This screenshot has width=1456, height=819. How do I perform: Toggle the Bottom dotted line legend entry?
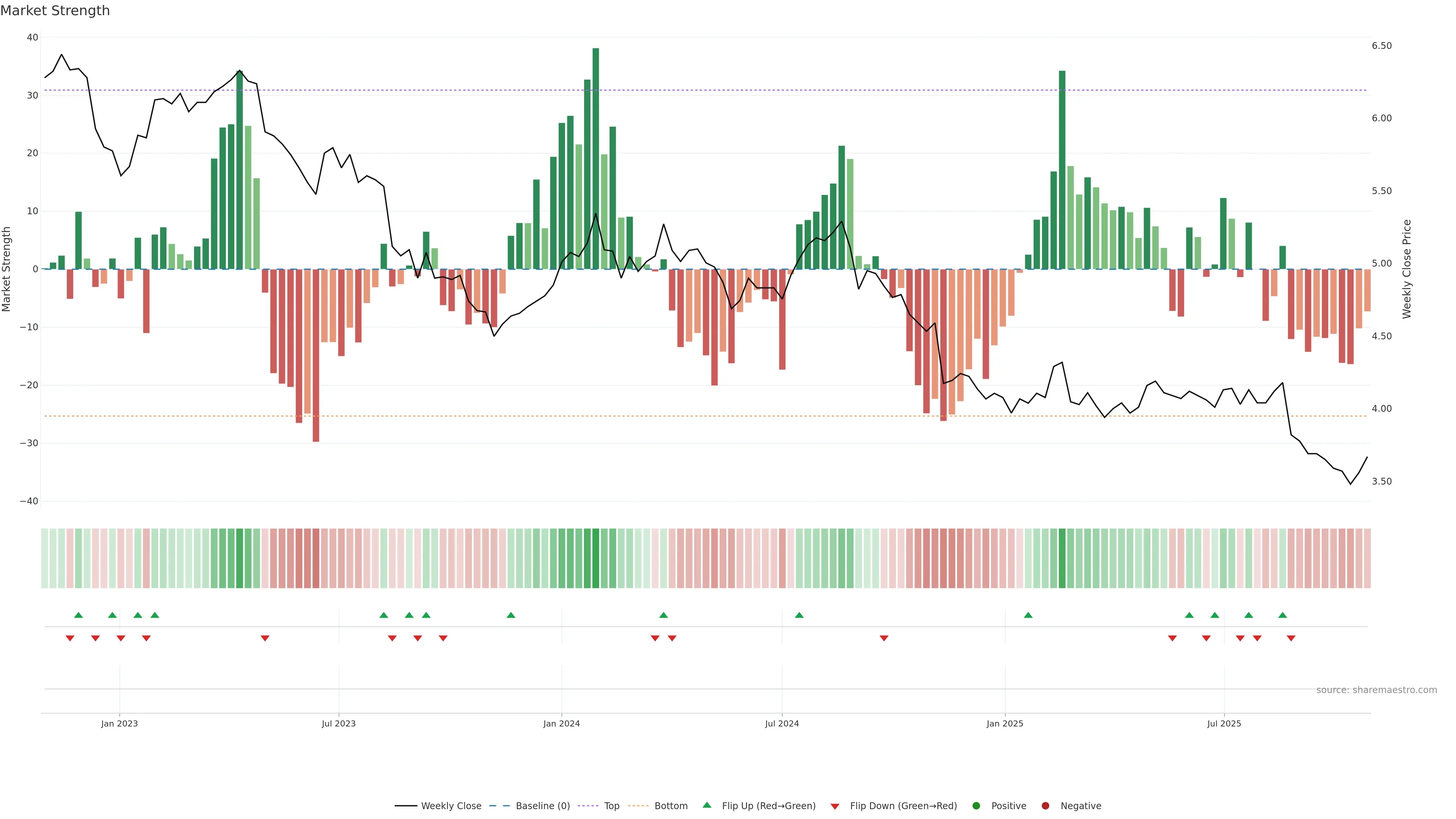pyautogui.click(x=670, y=805)
